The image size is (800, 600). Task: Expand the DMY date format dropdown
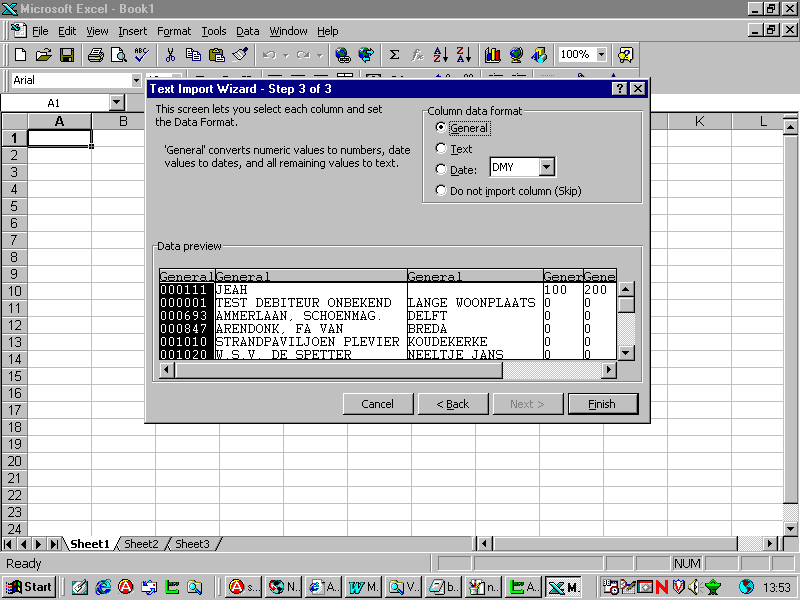pos(546,168)
